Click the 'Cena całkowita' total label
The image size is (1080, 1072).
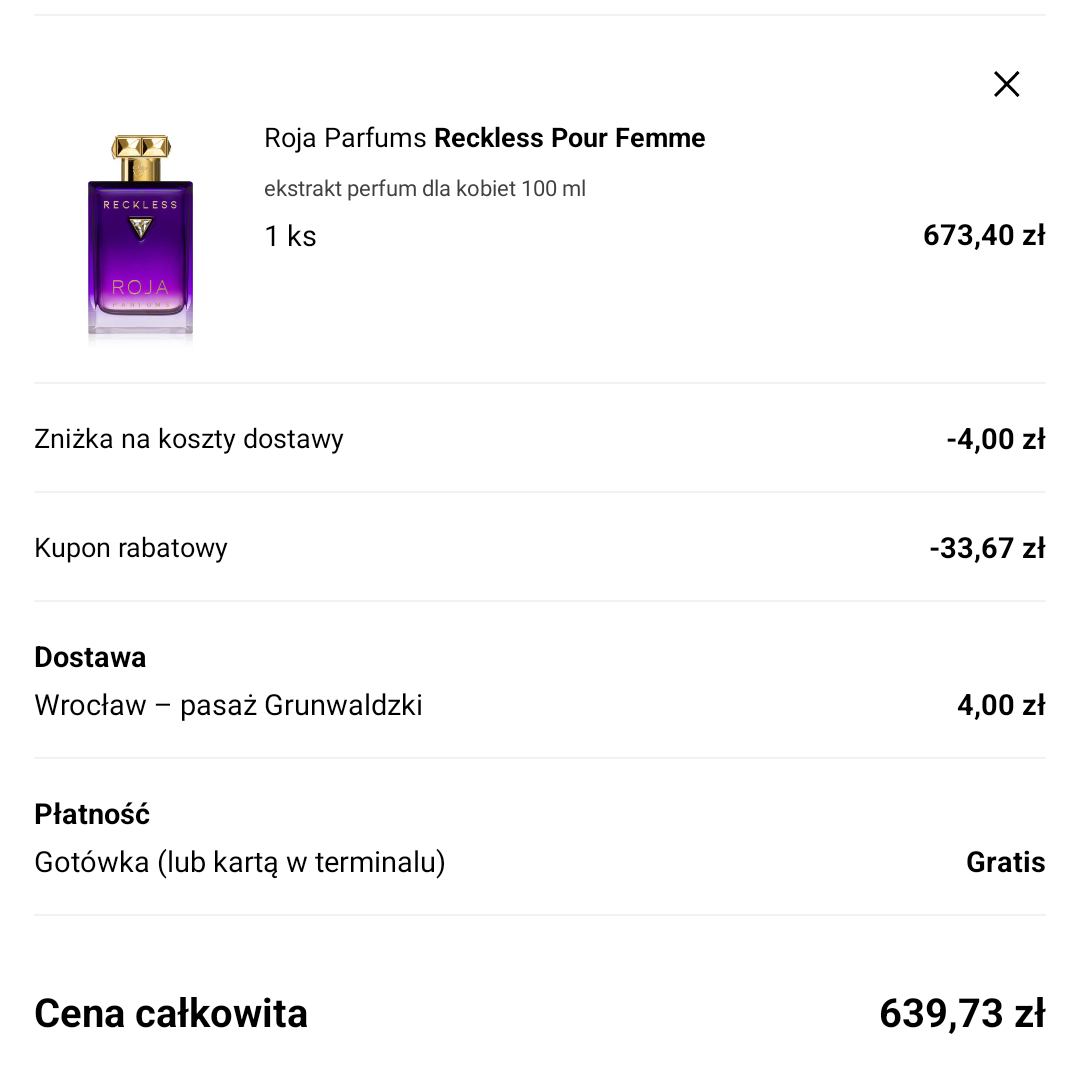point(171,1014)
